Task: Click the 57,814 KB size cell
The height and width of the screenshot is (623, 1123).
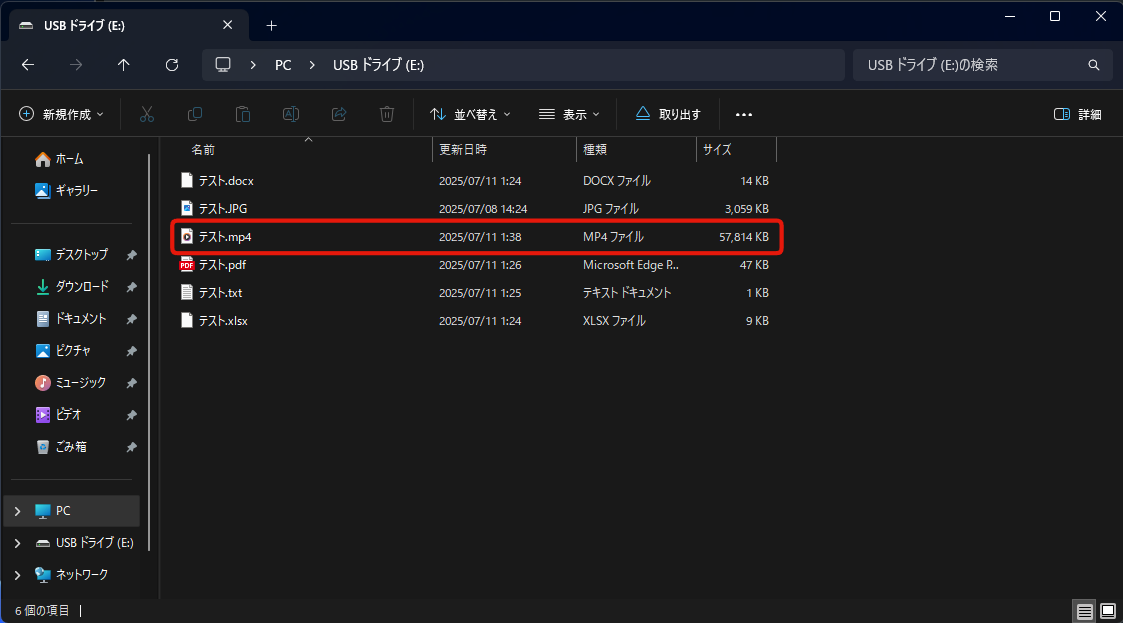Action: [x=743, y=237]
